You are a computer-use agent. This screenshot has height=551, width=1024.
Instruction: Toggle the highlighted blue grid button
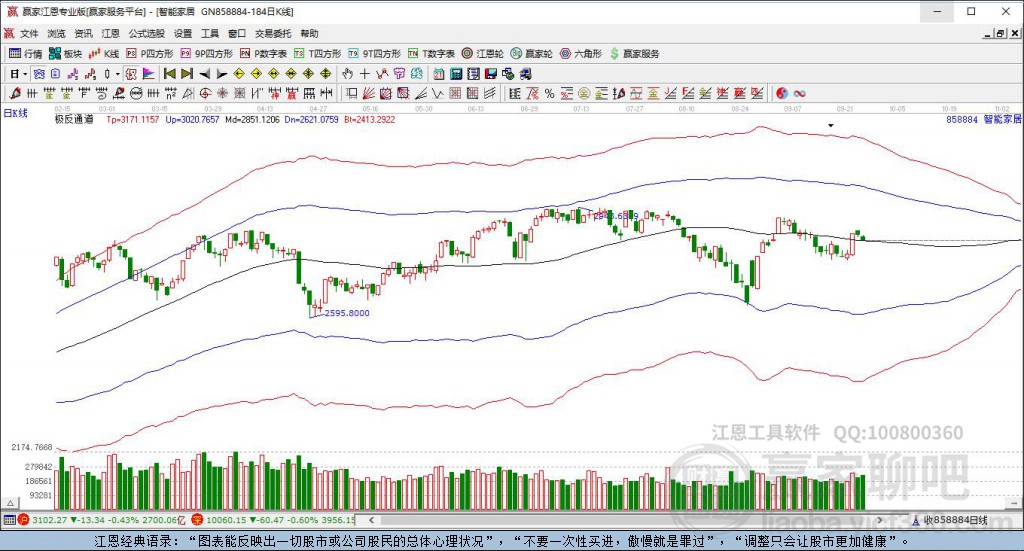tap(39, 74)
